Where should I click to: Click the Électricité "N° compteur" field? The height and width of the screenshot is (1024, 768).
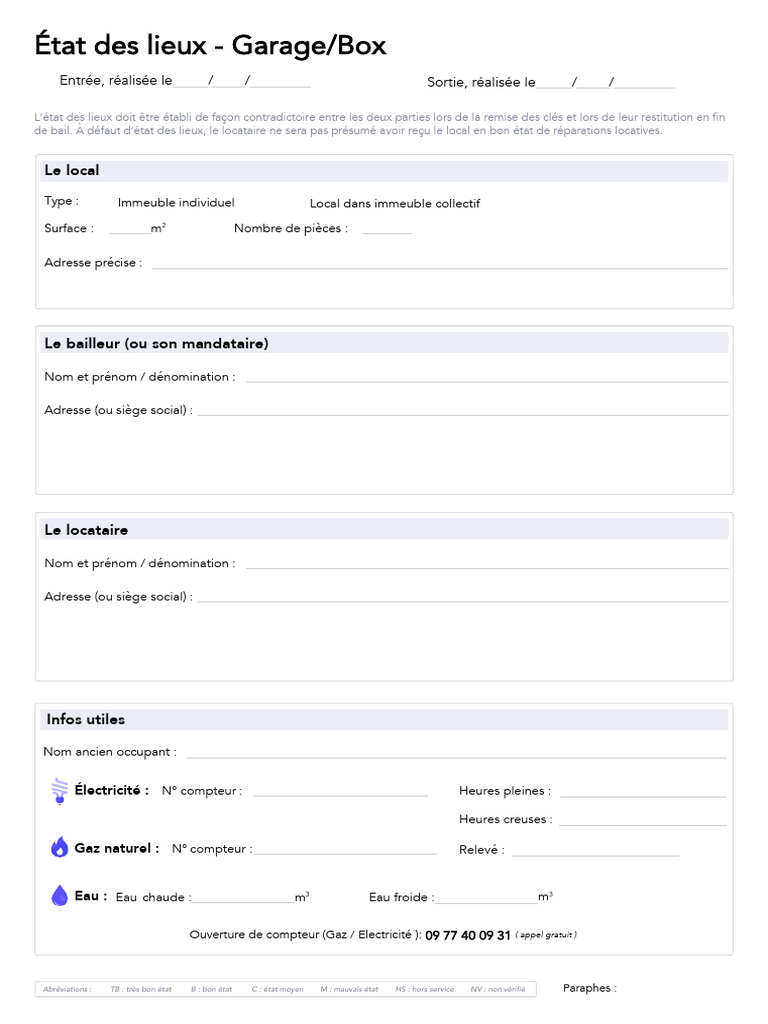pyautogui.click(x=340, y=792)
